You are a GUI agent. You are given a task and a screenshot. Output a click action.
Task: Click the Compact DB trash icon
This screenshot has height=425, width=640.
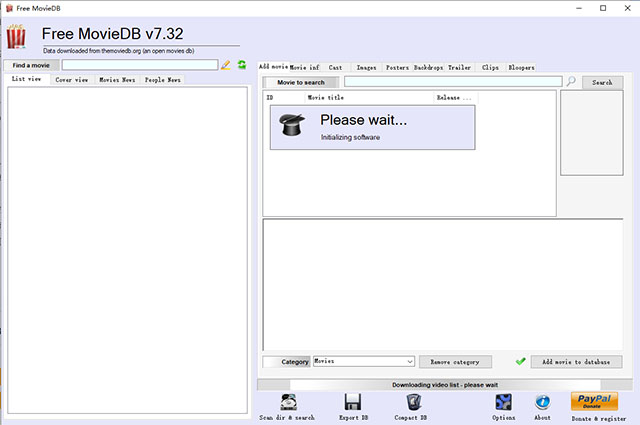pos(413,402)
